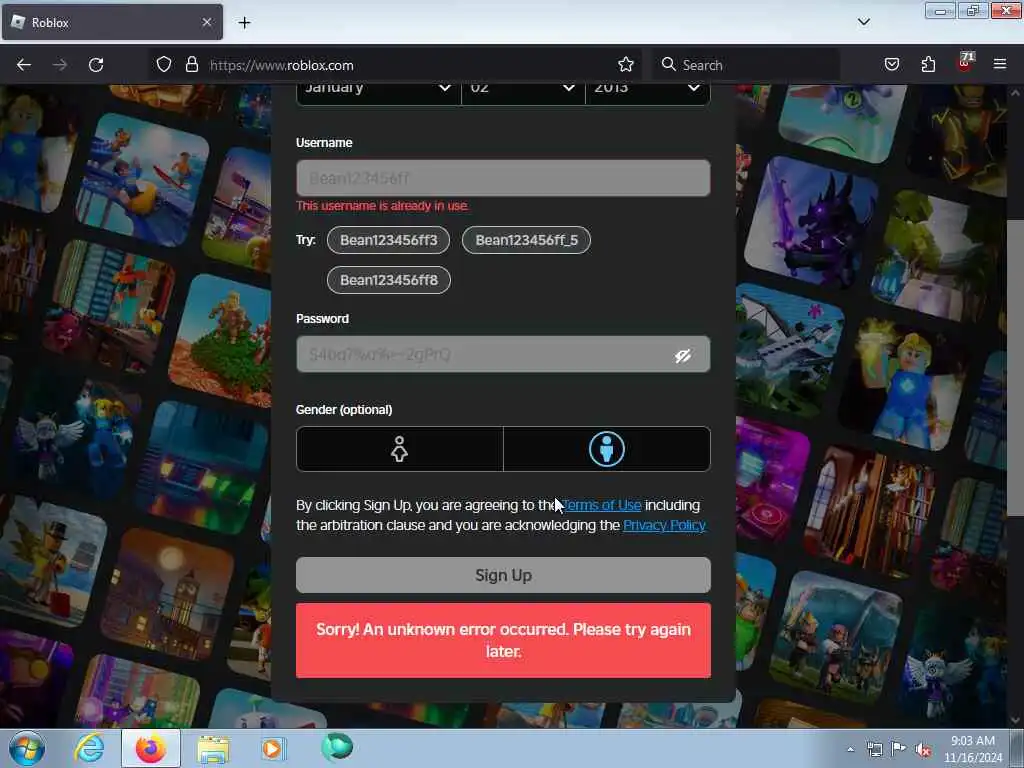
Task: Show hidden tray icons arrow
Action: click(x=850, y=750)
